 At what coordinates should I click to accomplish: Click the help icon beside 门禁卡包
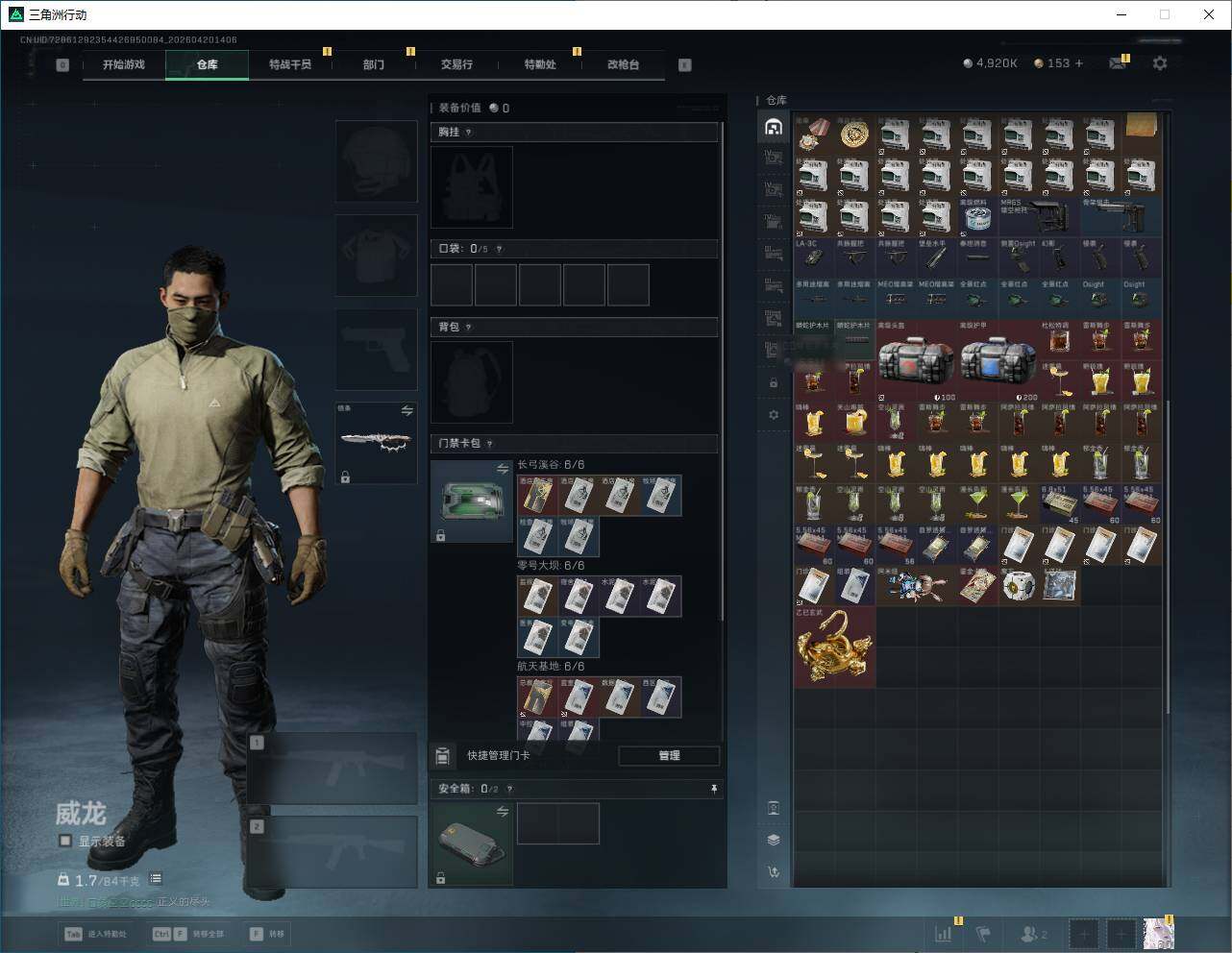pos(489,444)
